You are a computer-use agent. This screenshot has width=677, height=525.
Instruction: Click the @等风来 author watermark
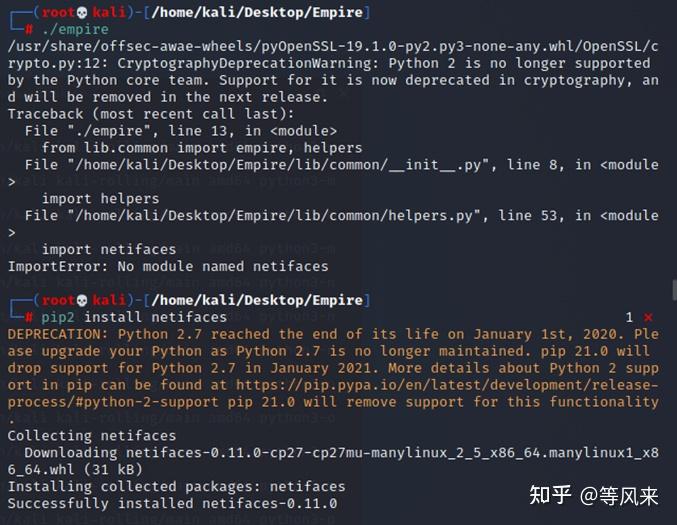tap(619, 496)
